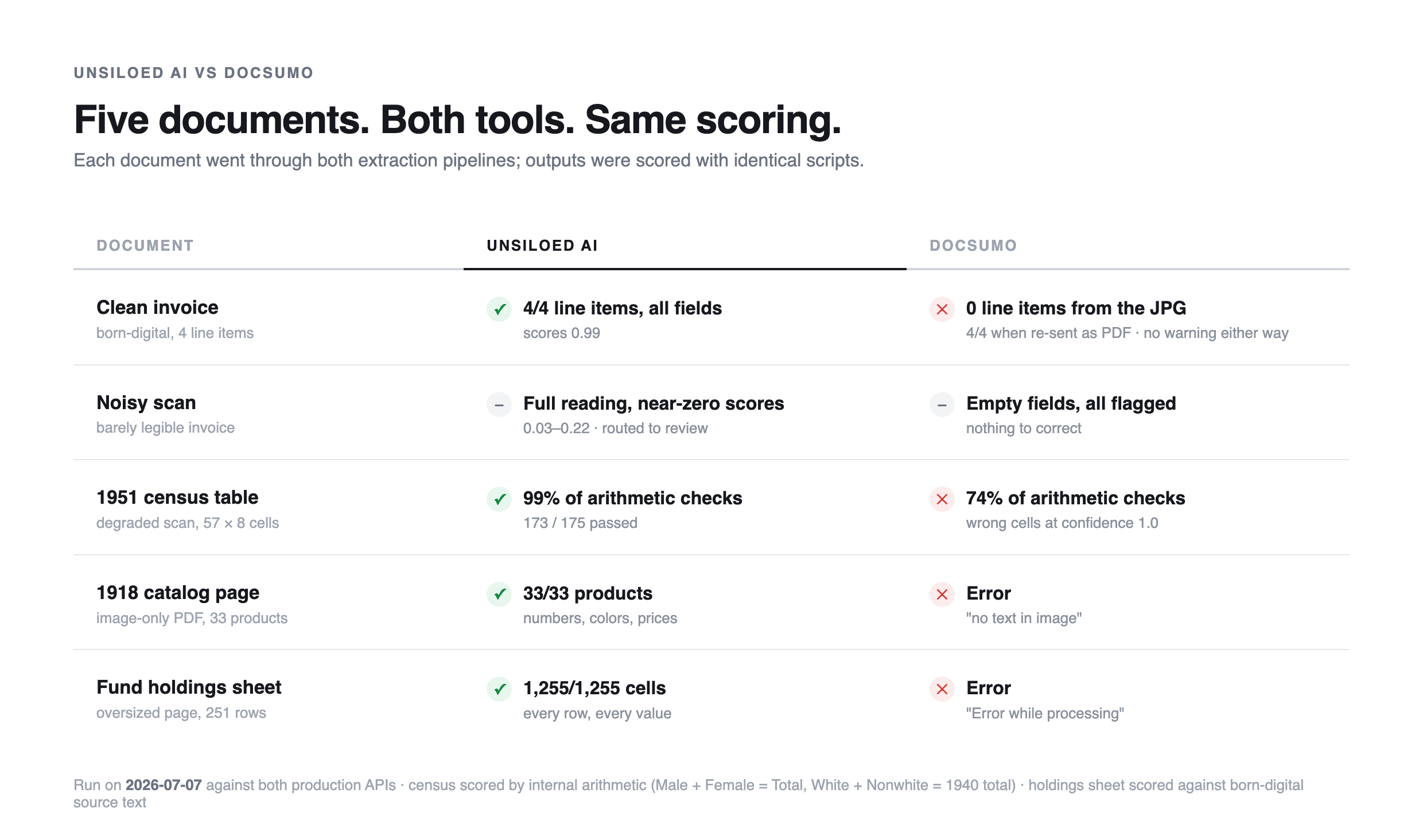The width and height of the screenshot is (1423, 840).
Task: Click the Clean invoice row title
Action: (x=157, y=308)
